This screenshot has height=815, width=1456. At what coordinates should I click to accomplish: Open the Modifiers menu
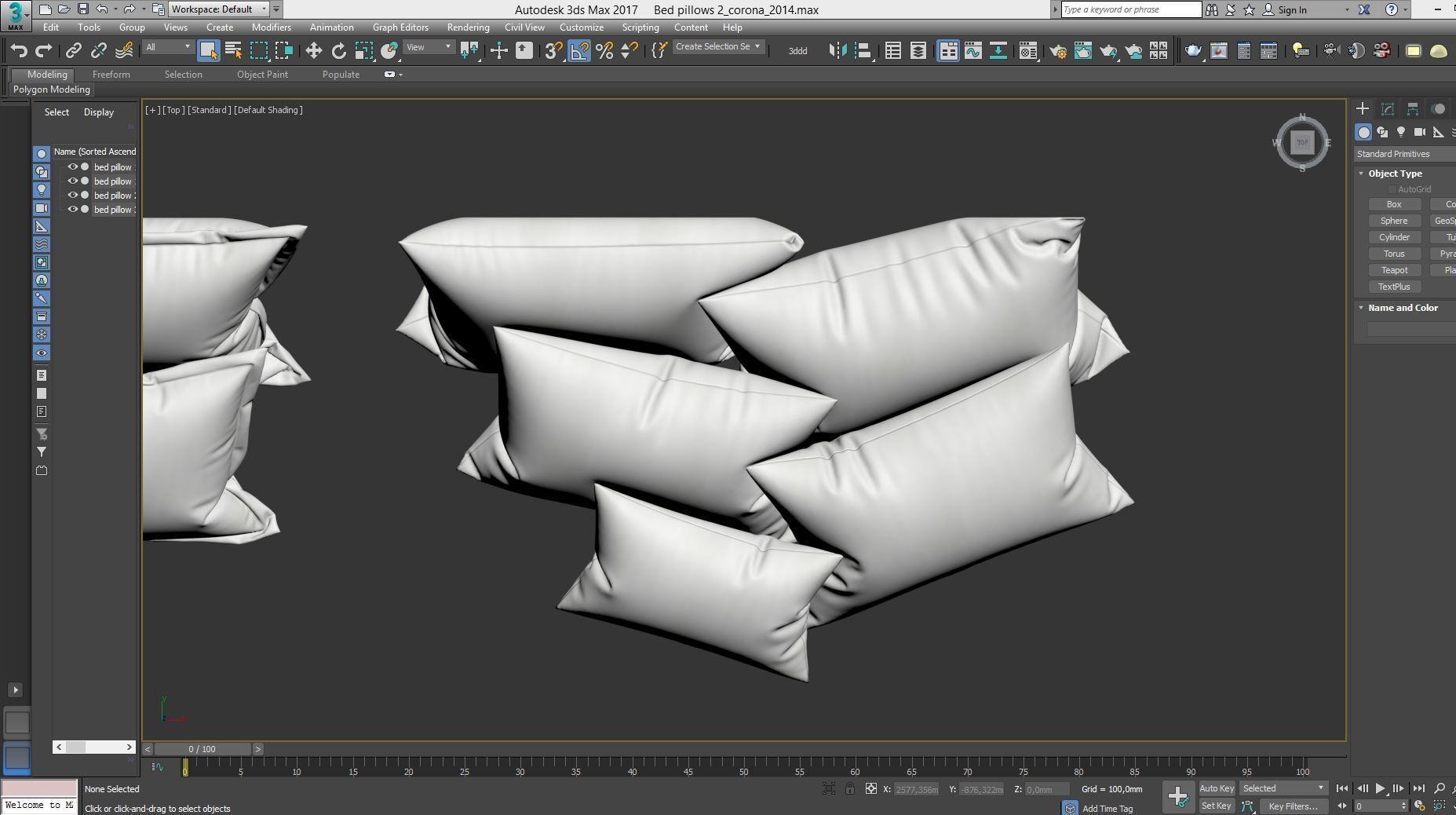271,27
